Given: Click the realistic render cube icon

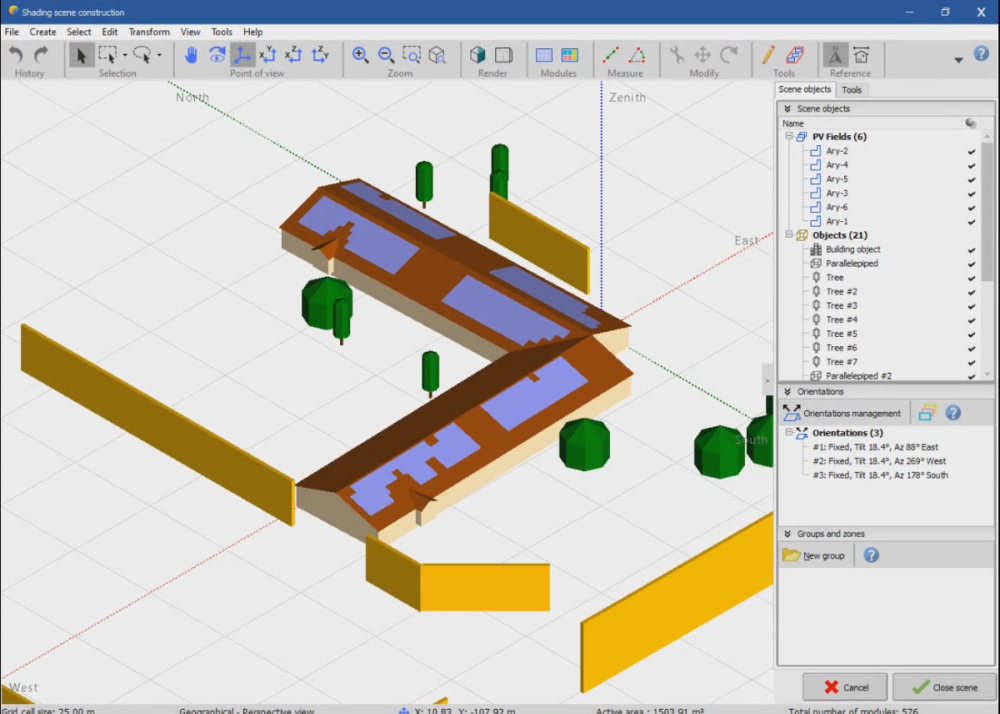Looking at the screenshot, I should (x=478, y=55).
